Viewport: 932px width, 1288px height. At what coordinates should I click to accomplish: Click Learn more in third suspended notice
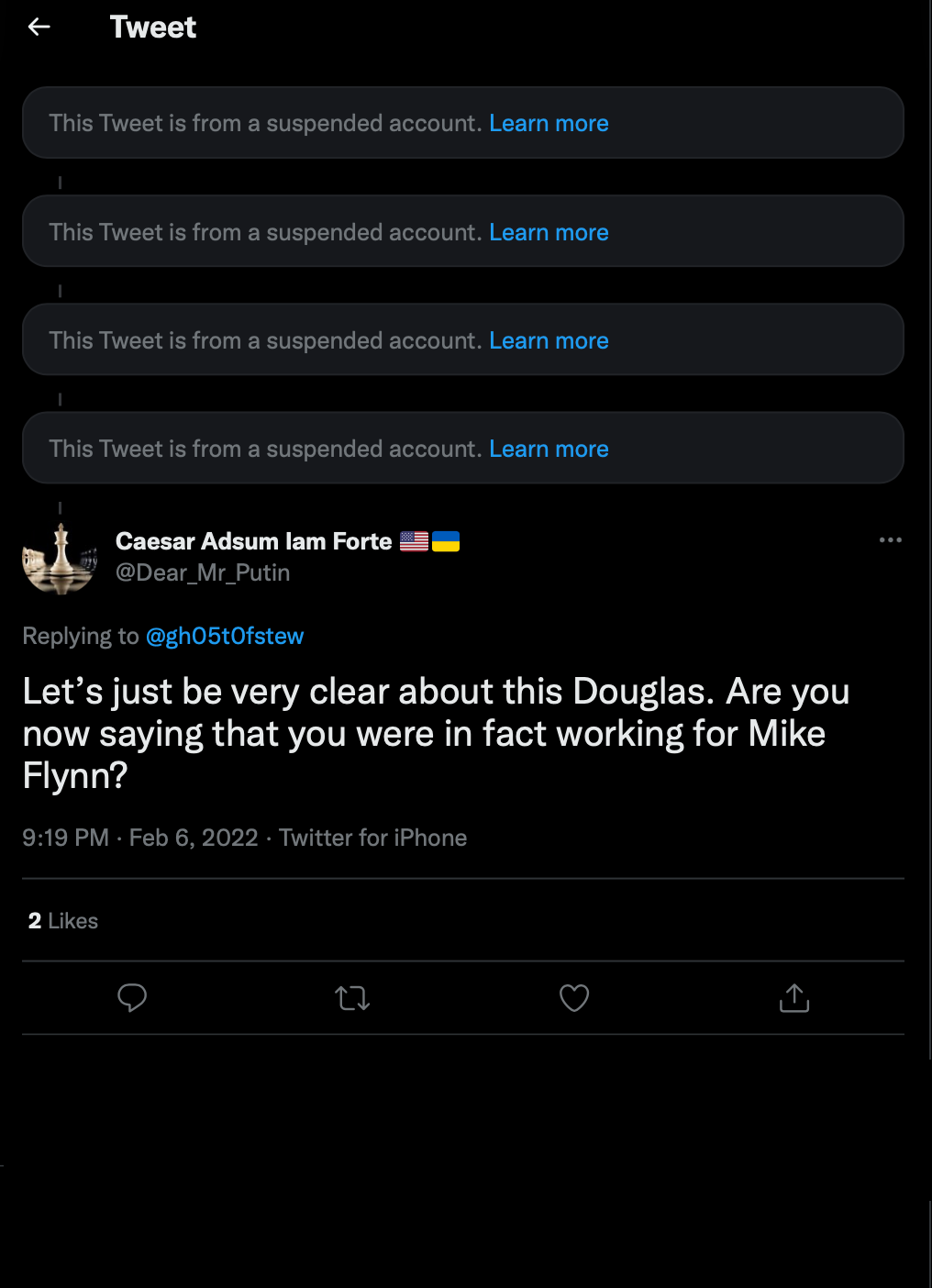click(x=549, y=341)
